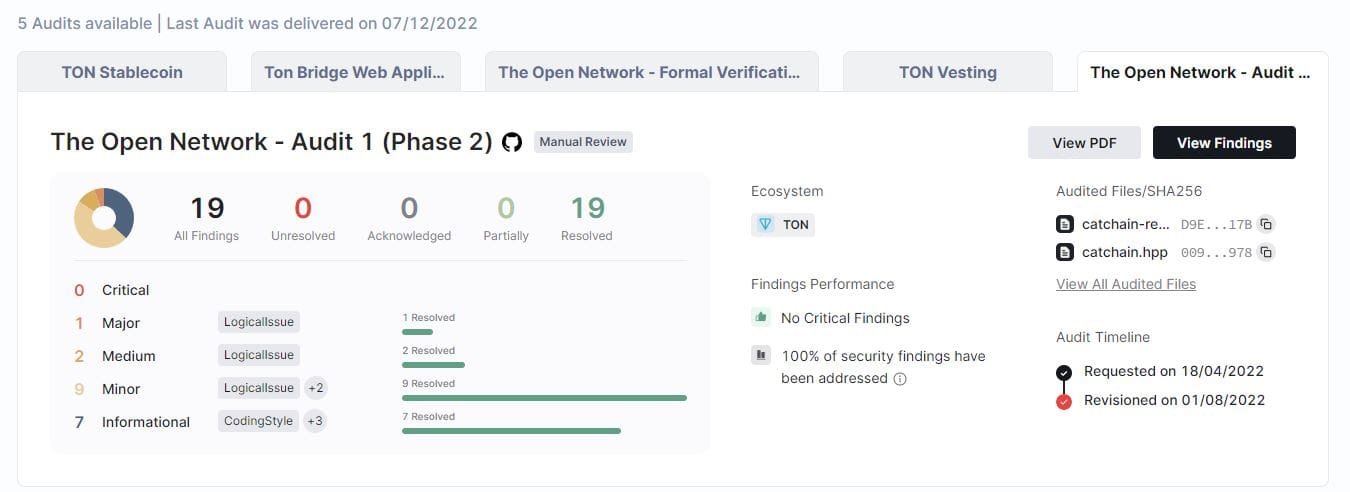Click the info icon beside security findings

tap(900, 379)
